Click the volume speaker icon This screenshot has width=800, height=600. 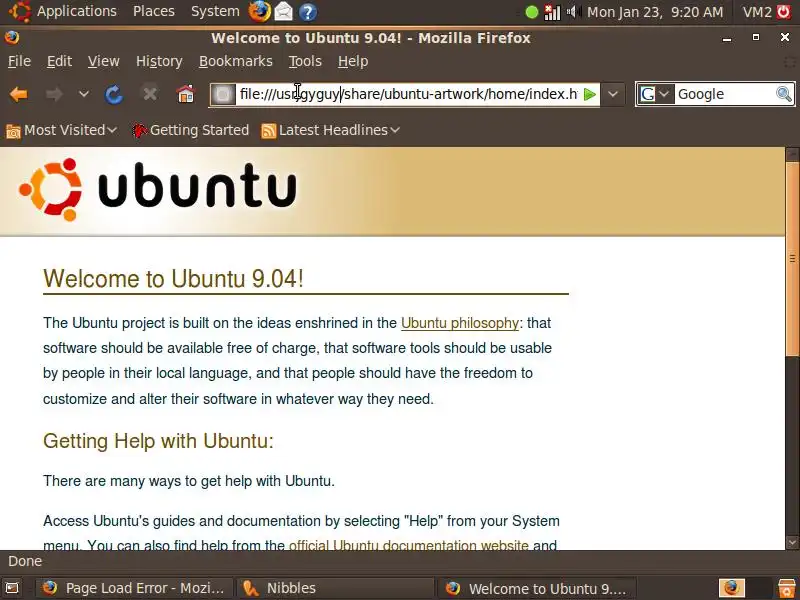pyautogui.click(x=573, y=12)
